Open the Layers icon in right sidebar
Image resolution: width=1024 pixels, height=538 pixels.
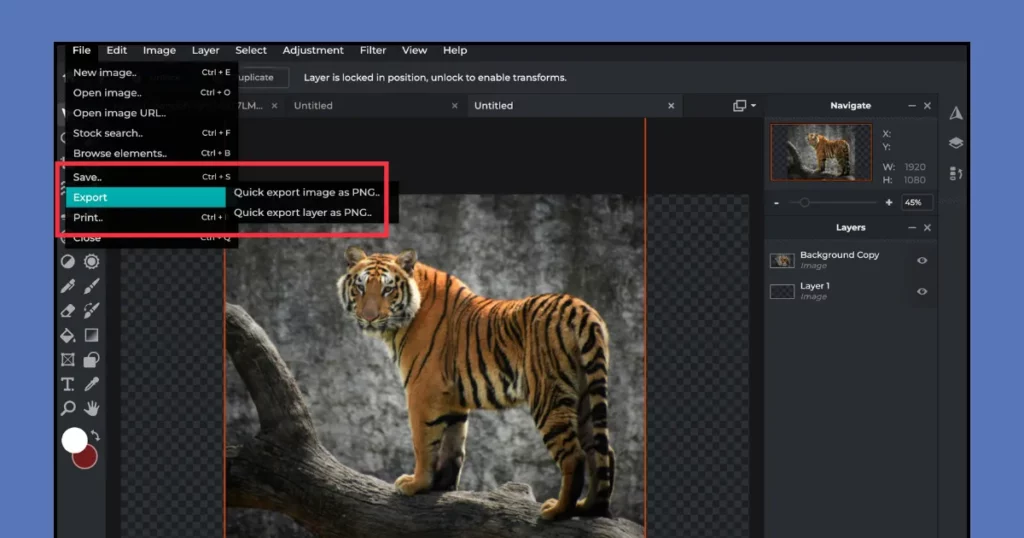[x=956, y=143]
